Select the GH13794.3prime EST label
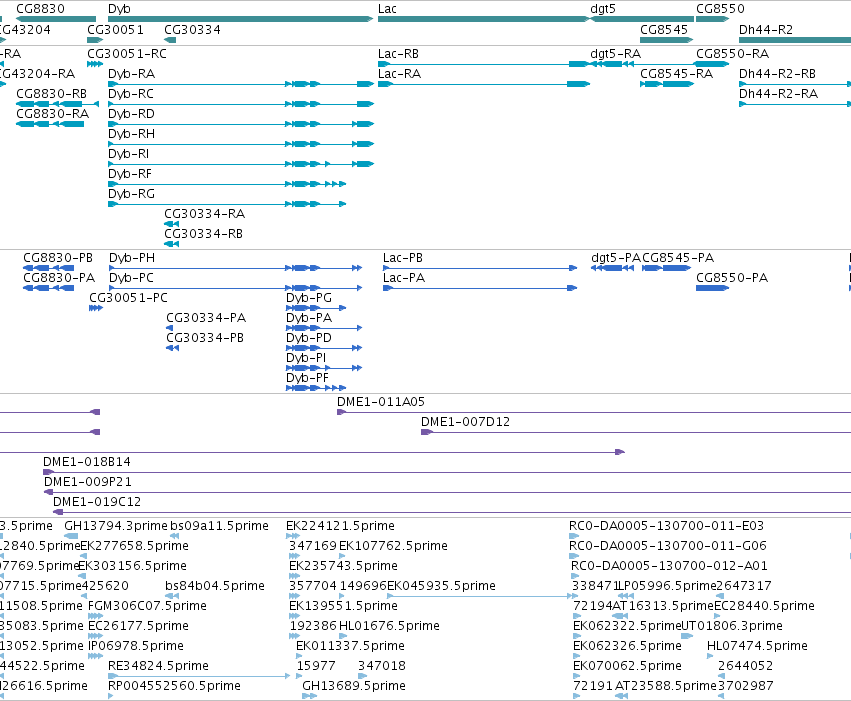The width and height of the screenshot is (851, 701). (116, 526)
